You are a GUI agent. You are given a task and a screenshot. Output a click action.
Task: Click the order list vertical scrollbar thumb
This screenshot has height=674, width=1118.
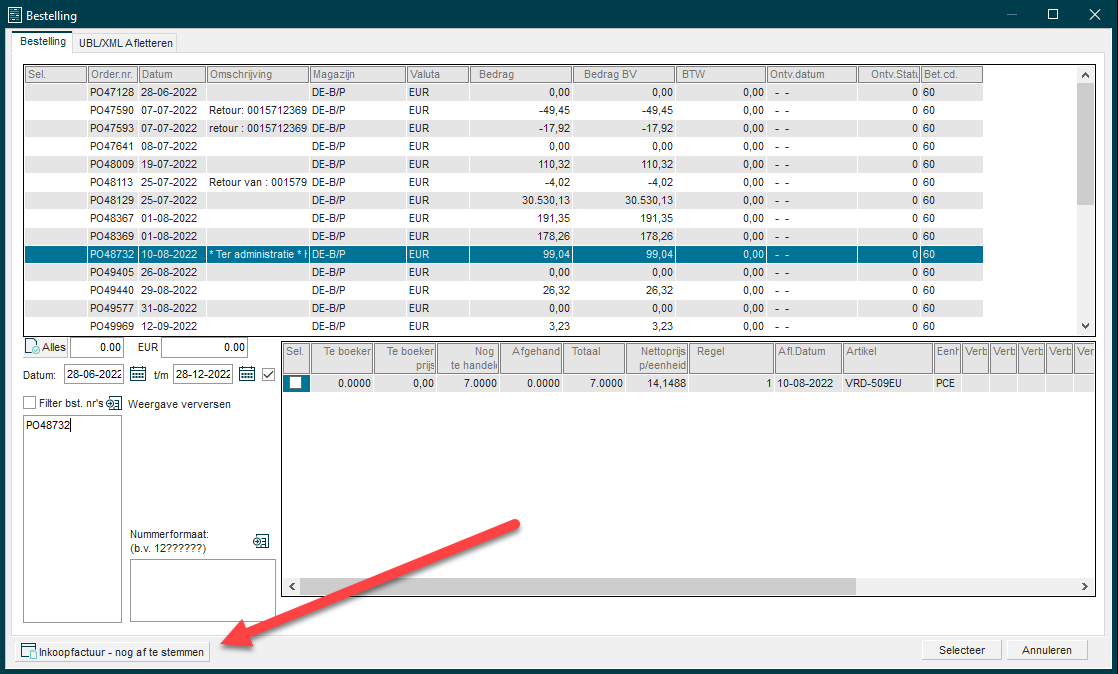tap(1085, 144)
